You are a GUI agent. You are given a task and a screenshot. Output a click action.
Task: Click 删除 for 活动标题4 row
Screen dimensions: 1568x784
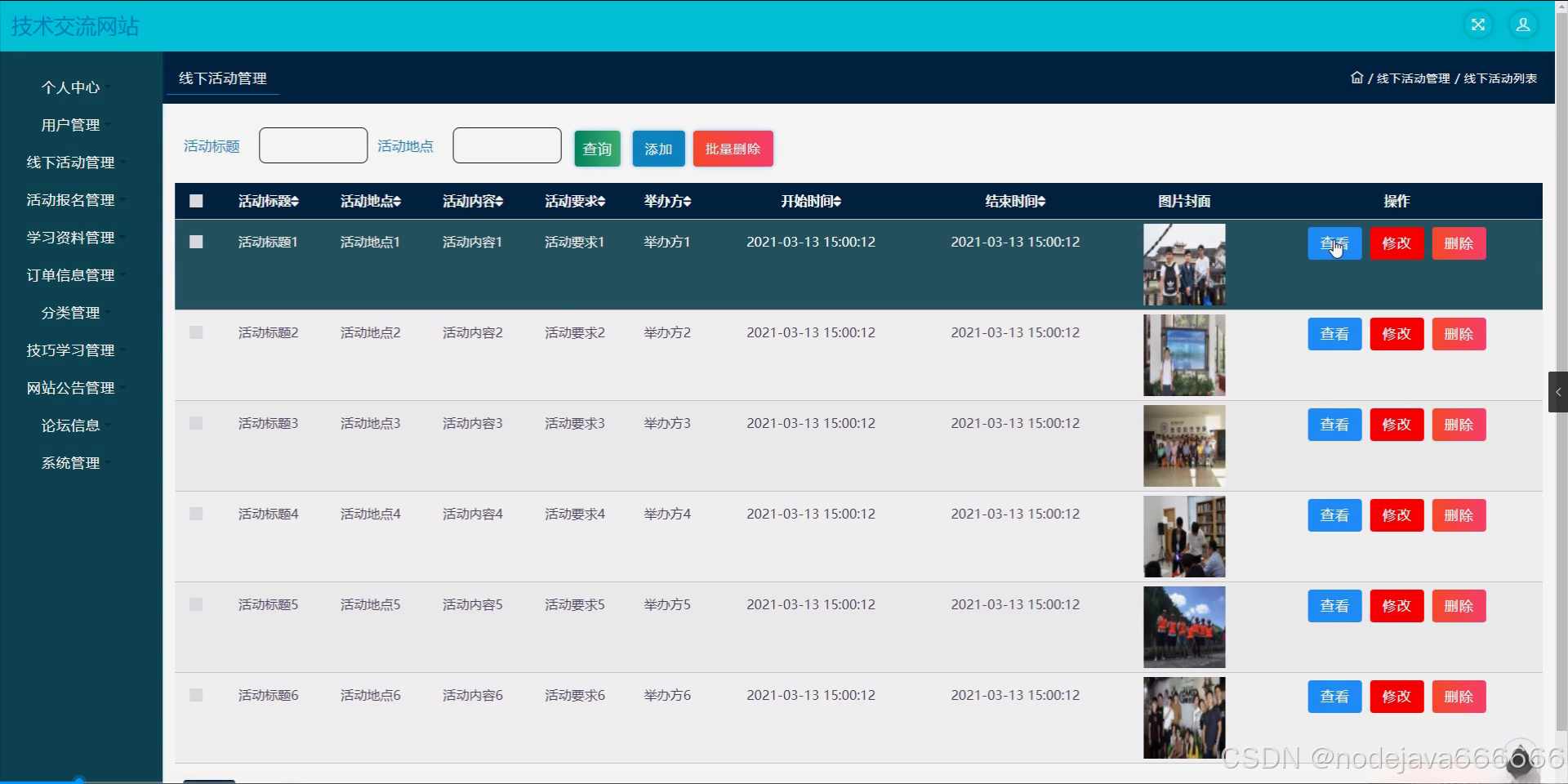(1459, 515)
